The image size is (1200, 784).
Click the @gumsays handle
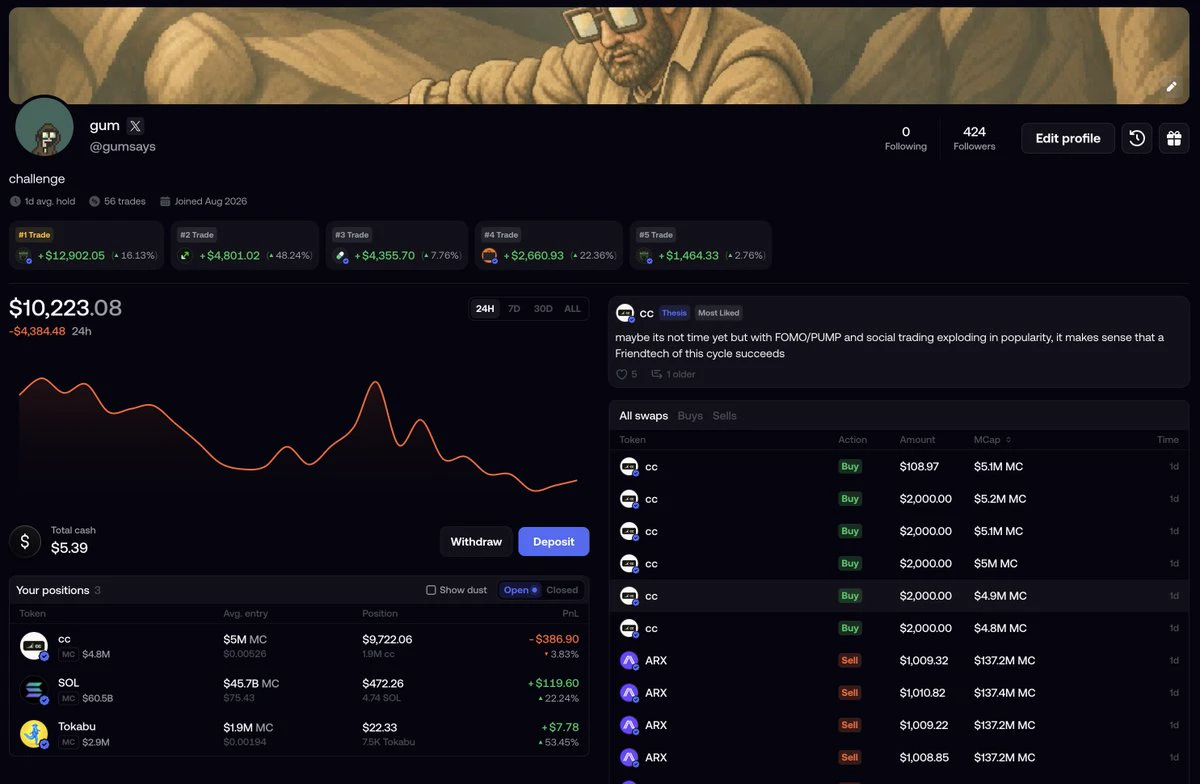[123, 147]
